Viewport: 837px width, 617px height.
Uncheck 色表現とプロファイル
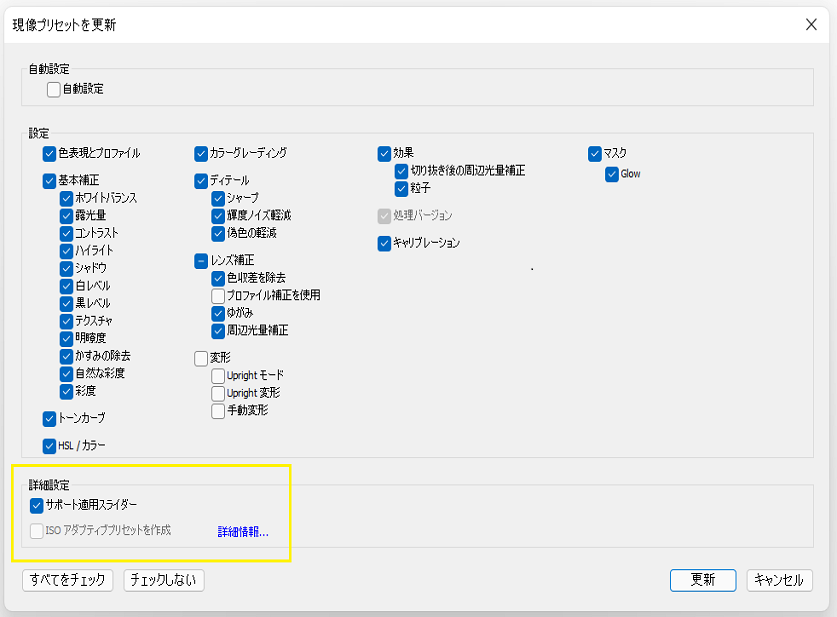coord(49,154)
